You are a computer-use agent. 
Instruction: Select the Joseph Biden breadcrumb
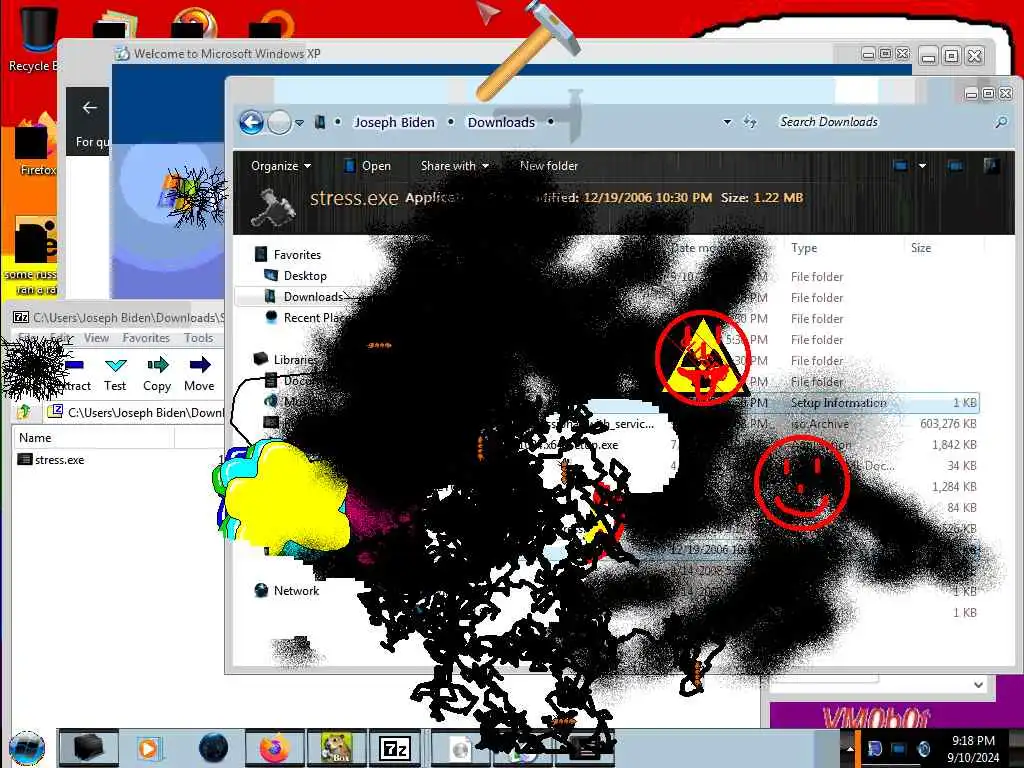pyautogui.click(x=394, y=122)
